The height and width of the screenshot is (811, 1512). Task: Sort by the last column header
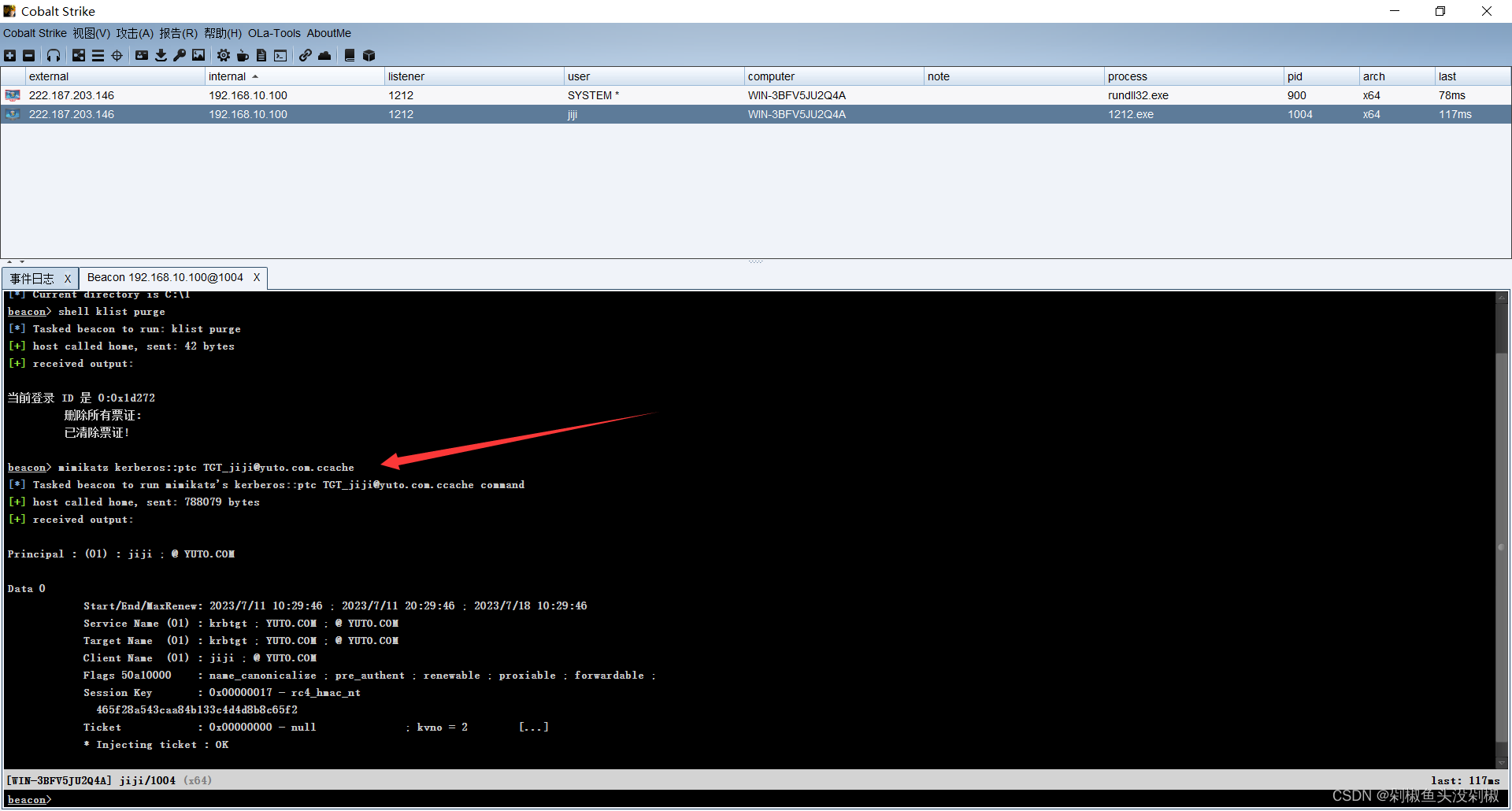point(1473,76)
